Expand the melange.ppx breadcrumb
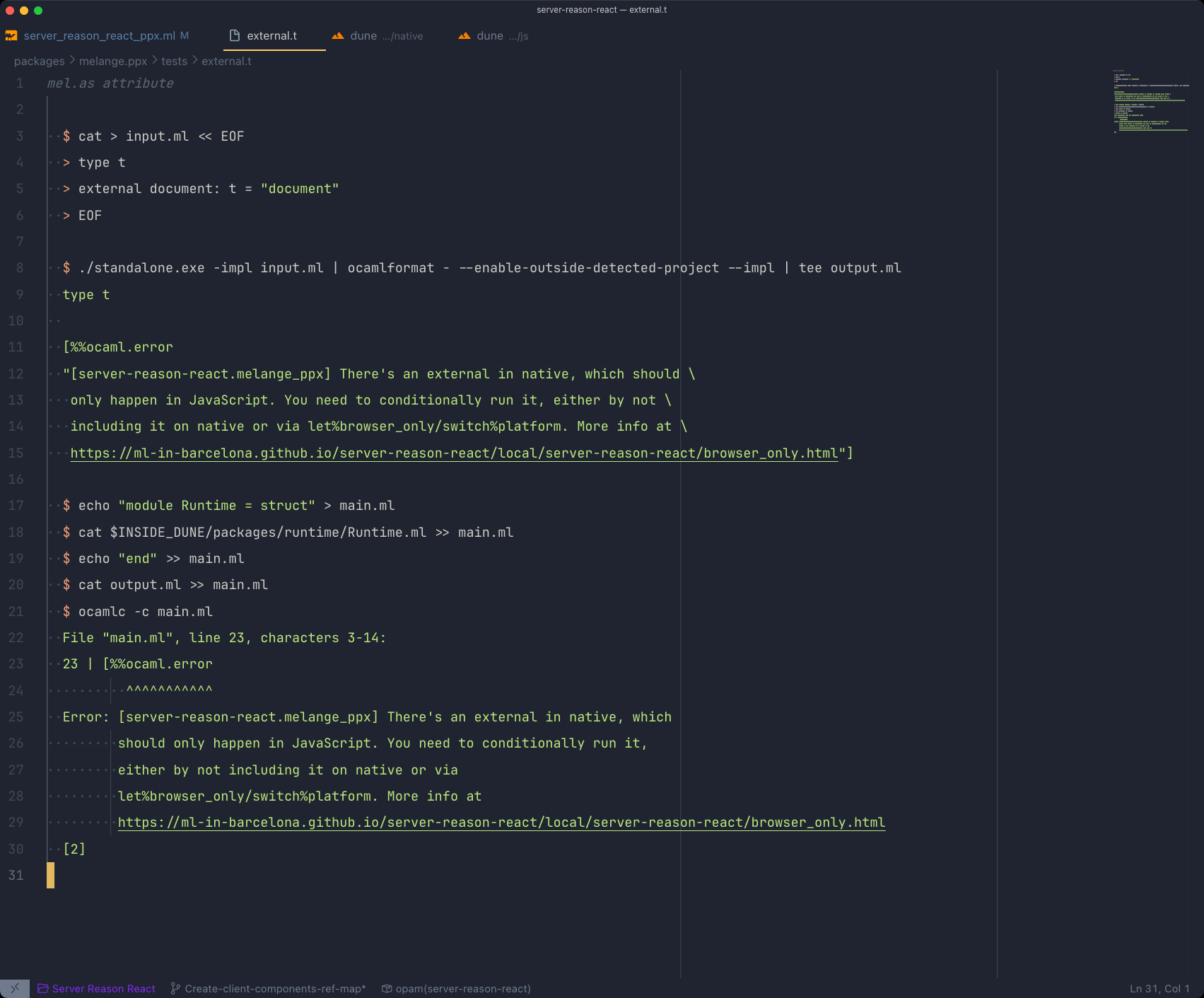 click(x=113, y=62)
